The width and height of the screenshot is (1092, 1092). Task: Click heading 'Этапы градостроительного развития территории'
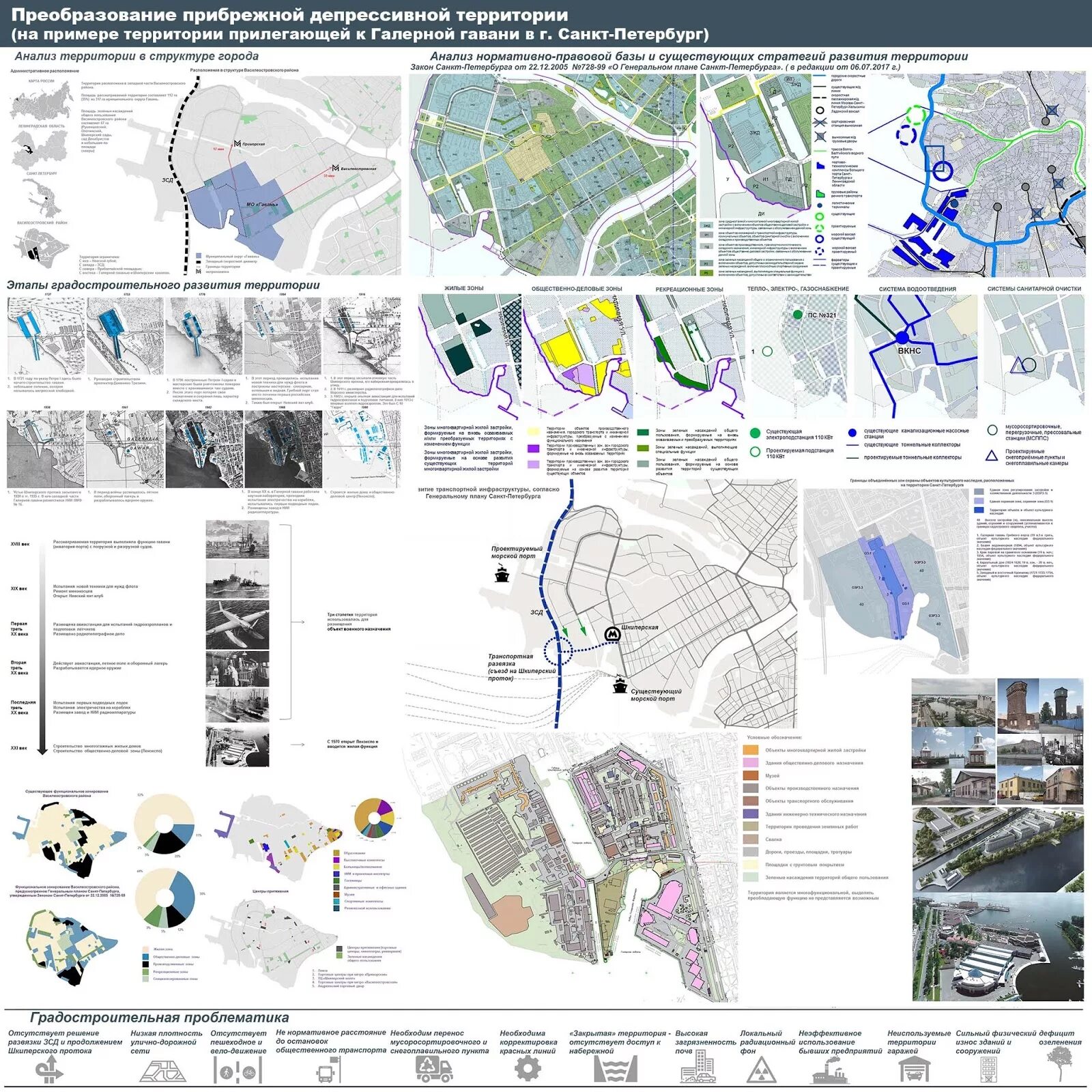(163, 285)
